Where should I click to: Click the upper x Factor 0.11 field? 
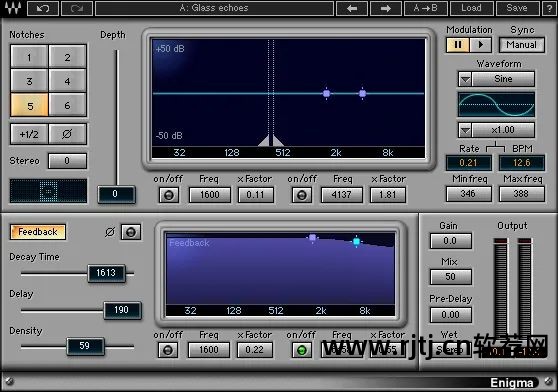click(256, 195)
